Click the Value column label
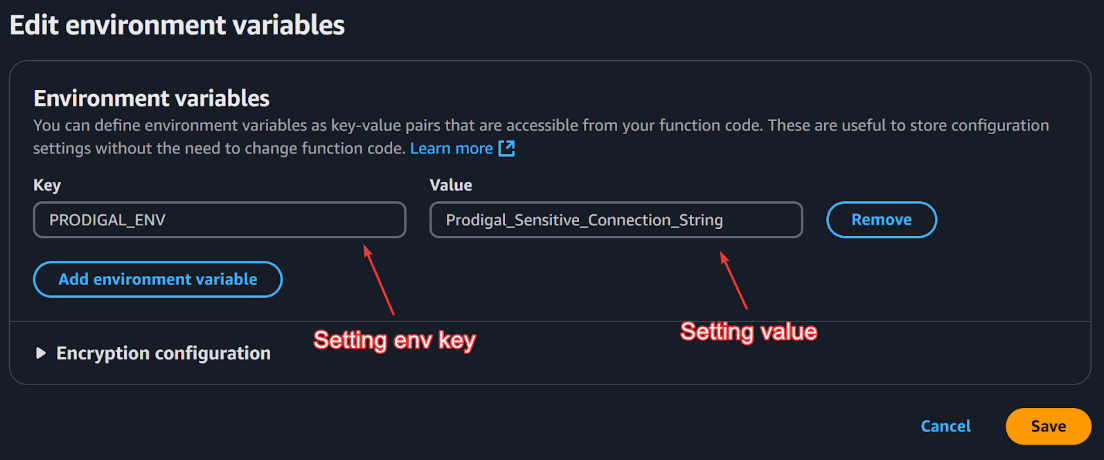This screenshot has width=1104, height=460. click(450, 185)
